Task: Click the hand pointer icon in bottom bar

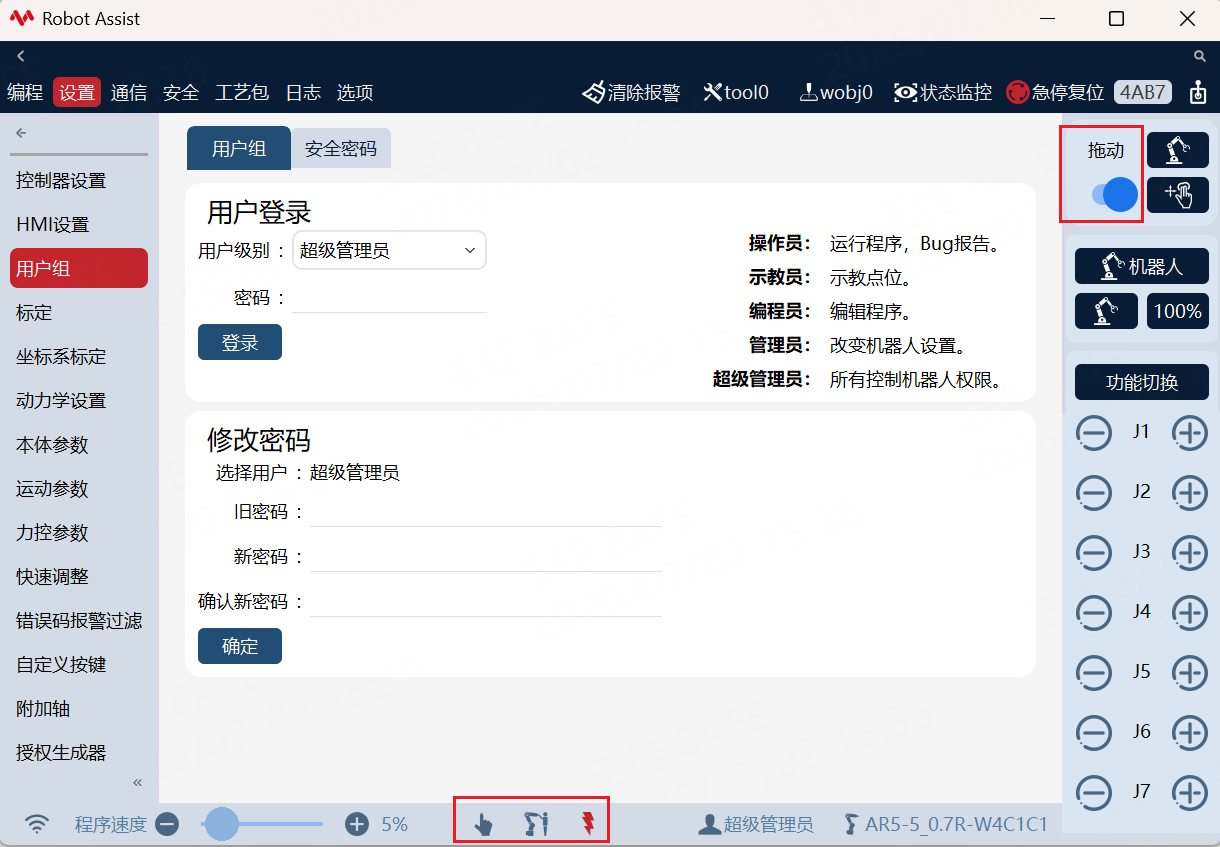Action: tap(484, 824)
